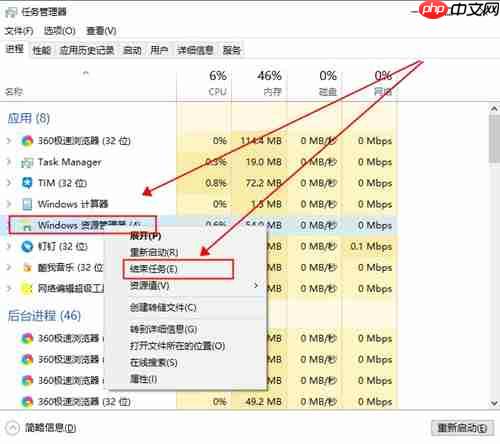Click the 0.8% CPU cell for TIM

tap(216, 183)
